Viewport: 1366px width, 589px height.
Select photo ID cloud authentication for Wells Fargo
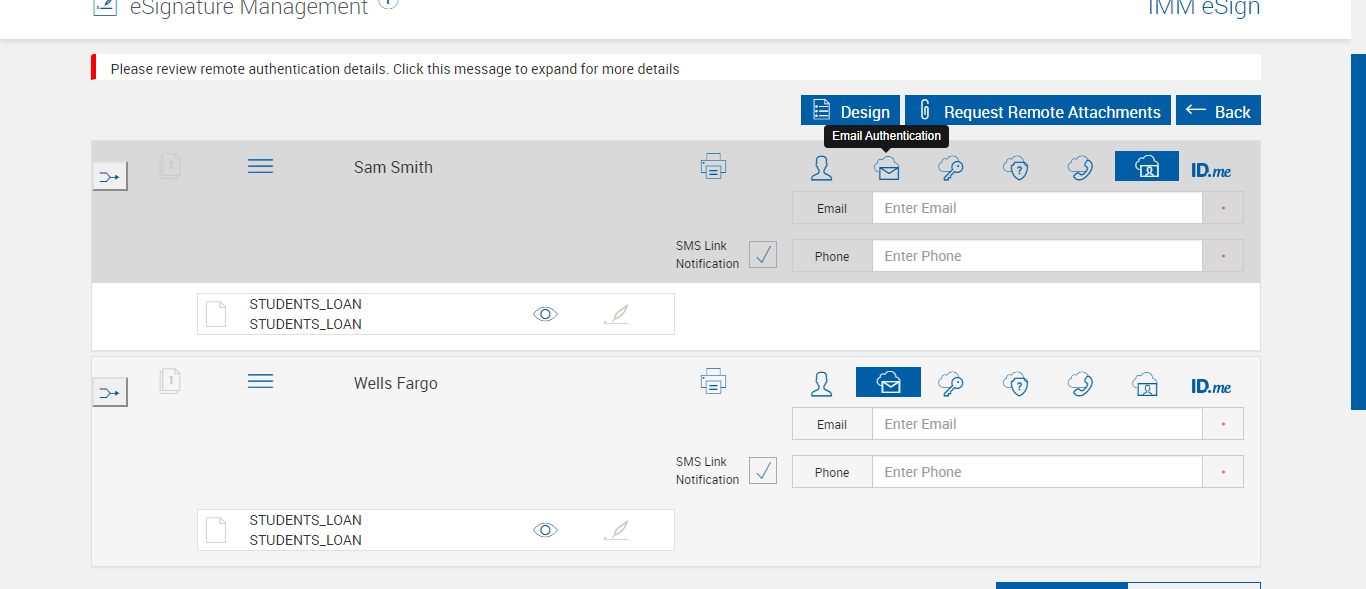[x=1145, y=384]
